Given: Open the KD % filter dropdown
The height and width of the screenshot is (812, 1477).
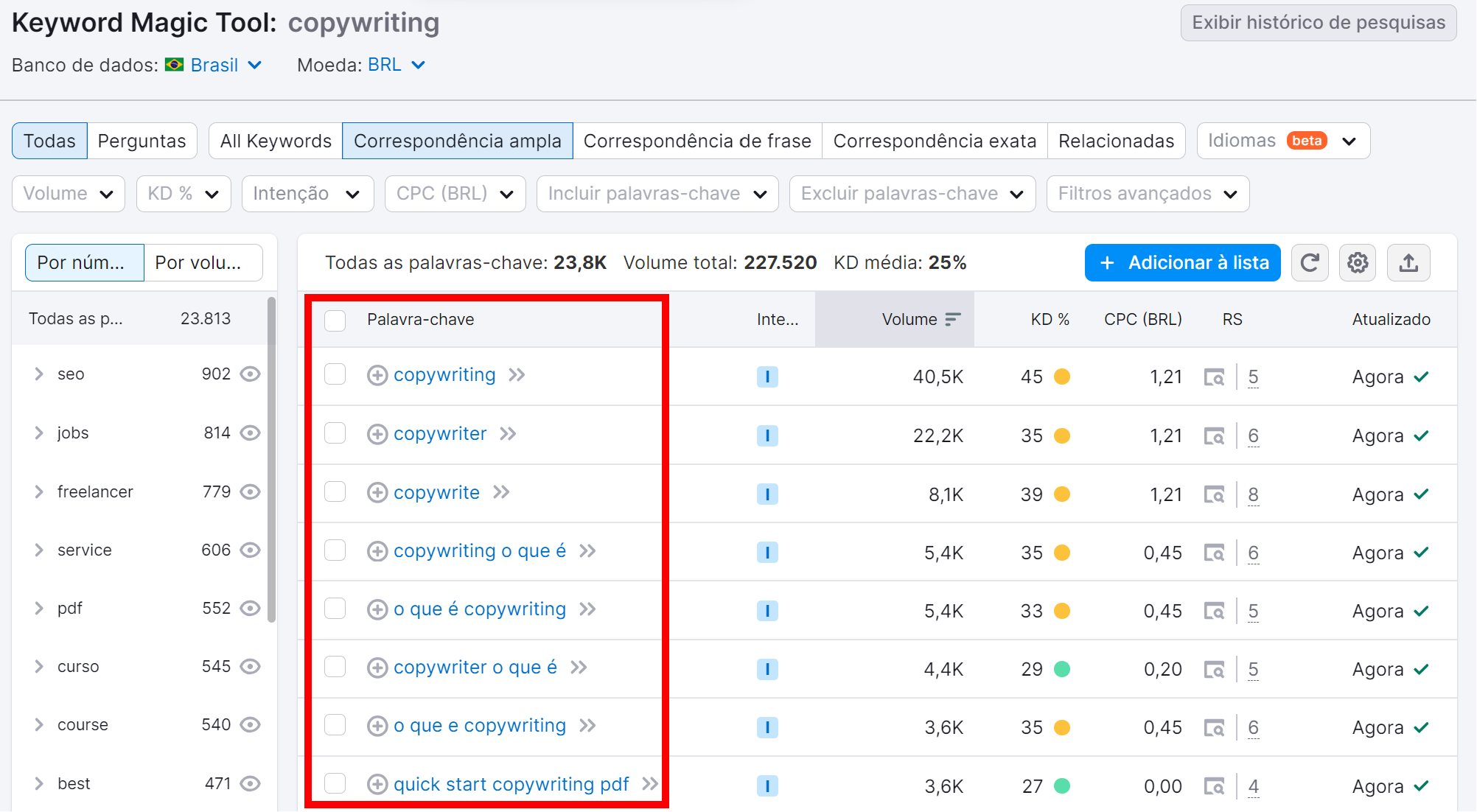Looking at the screenshot, I should click(x=184, y=194).
